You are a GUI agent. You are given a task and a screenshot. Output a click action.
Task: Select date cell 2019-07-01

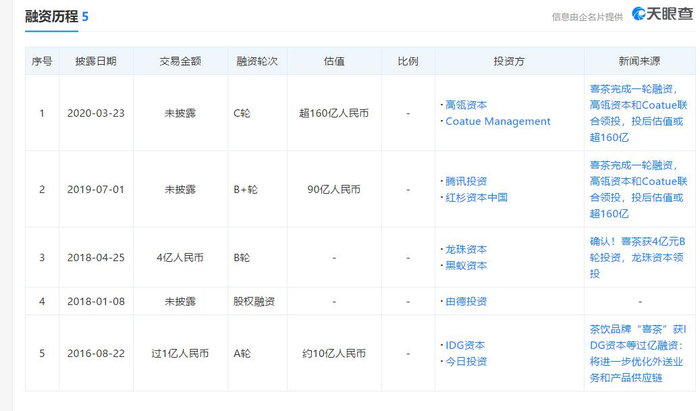[x=96, y=190]
